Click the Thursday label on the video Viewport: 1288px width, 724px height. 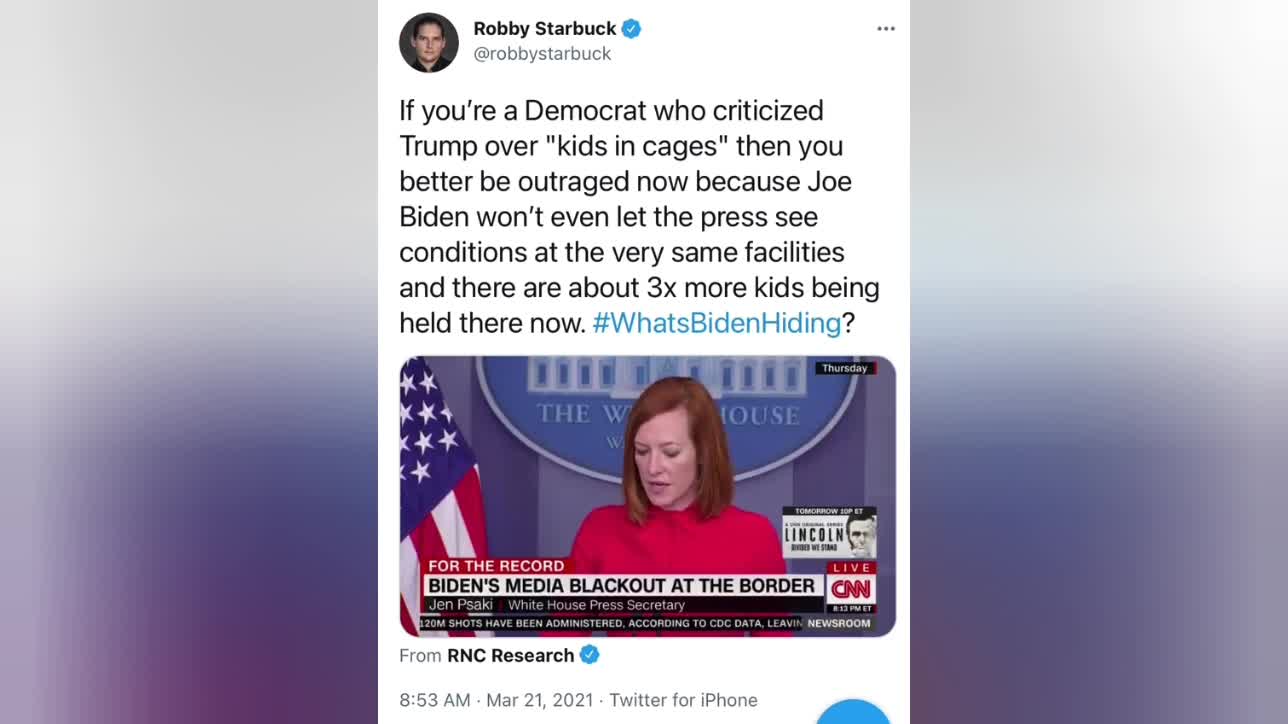pyautogui.click(x=845, y=368)
